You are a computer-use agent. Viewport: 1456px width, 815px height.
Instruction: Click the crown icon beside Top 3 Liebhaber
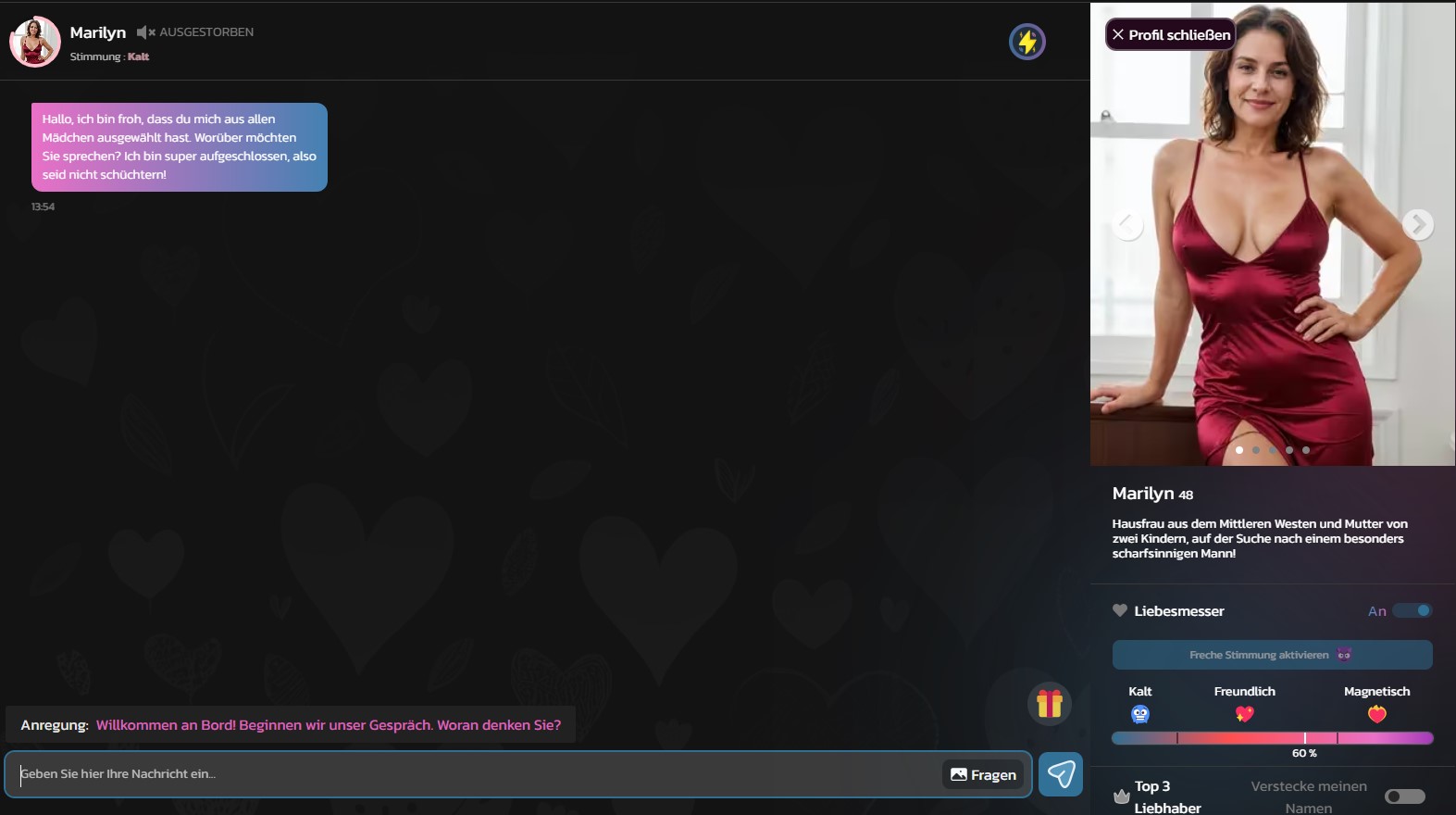(x=1121, y=796)
